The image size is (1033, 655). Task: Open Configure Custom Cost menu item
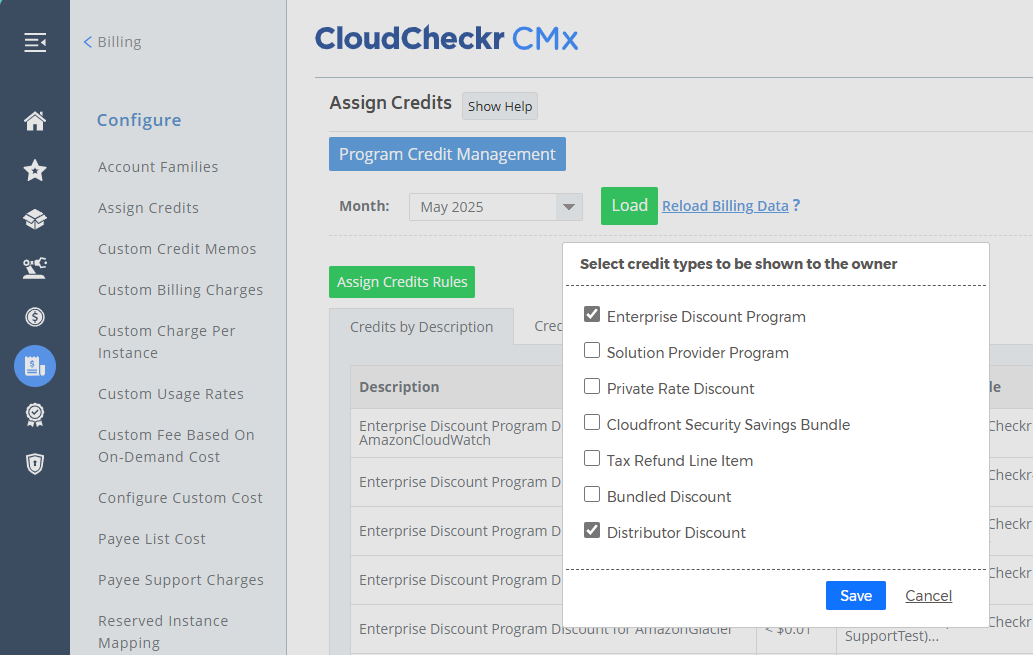pyautogui.click(x=181, y=498)
